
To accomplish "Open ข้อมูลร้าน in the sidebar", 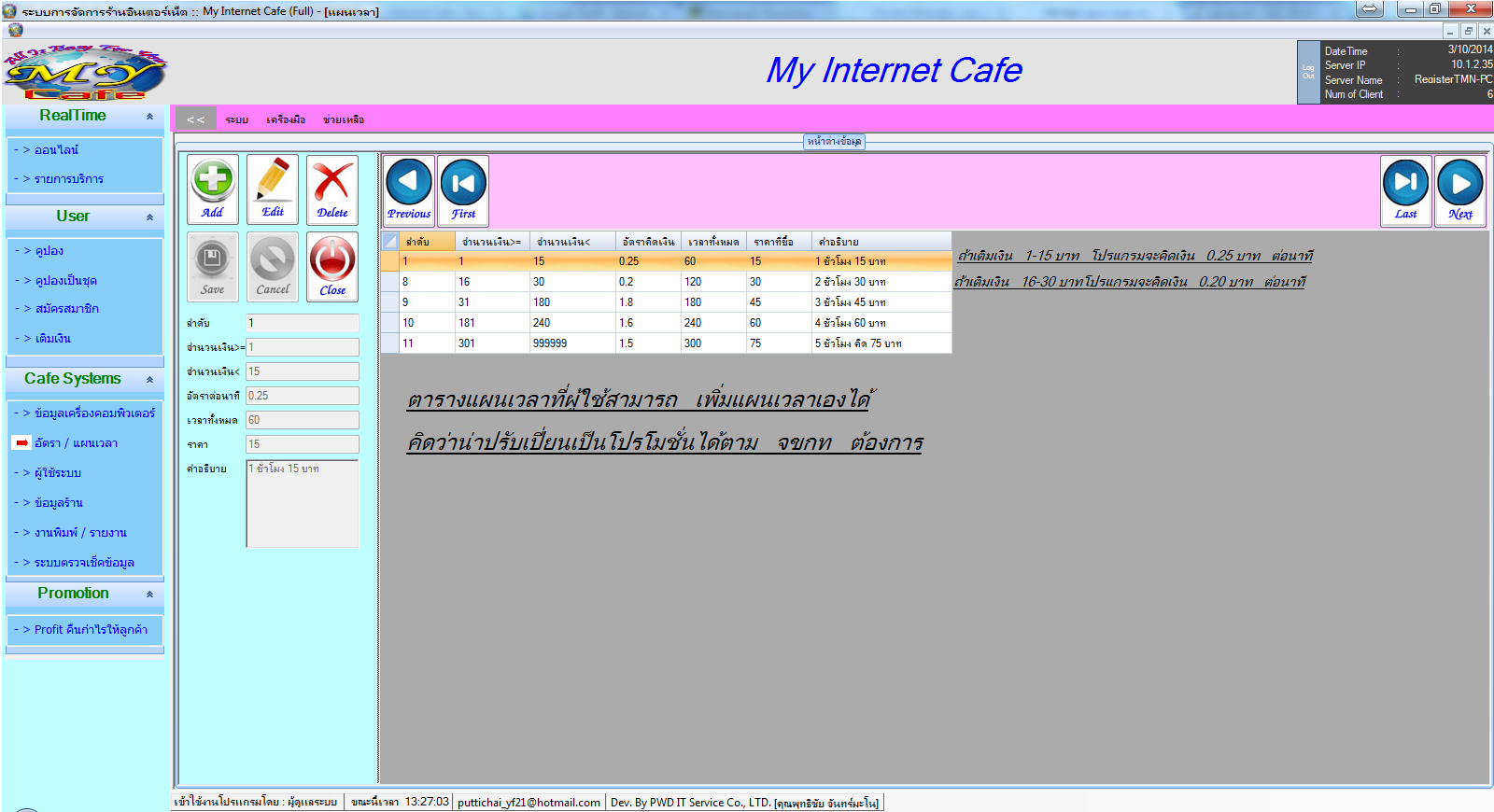I will (x=59, y=503).
